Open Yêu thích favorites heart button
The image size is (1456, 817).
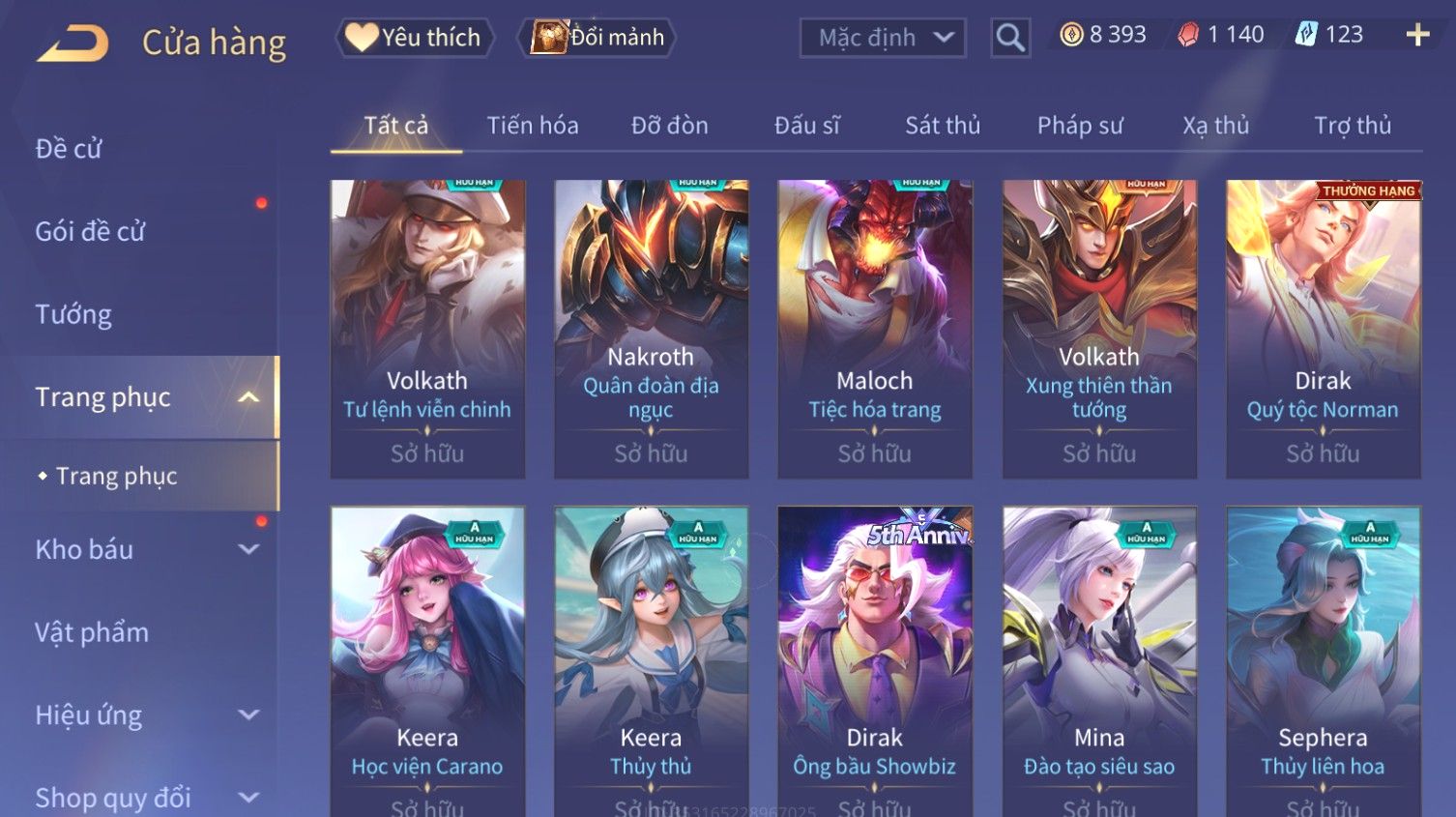(x=415, y=38)
